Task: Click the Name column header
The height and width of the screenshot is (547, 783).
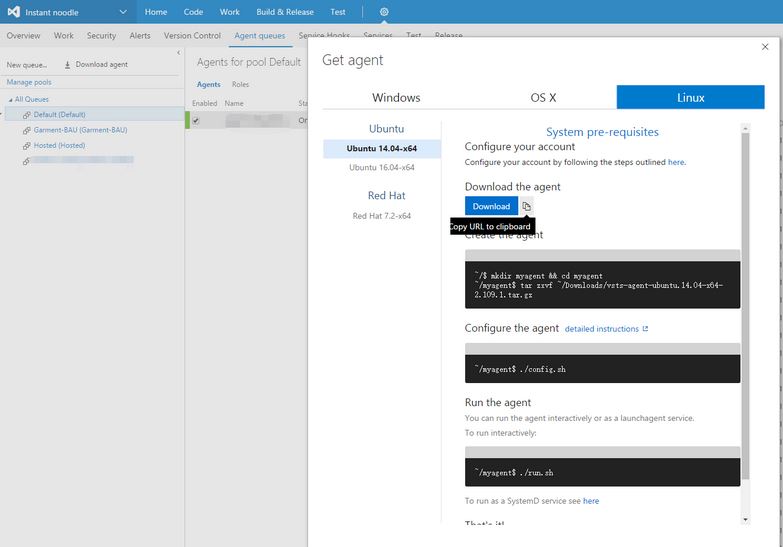Action: click(x=234, y=103)
